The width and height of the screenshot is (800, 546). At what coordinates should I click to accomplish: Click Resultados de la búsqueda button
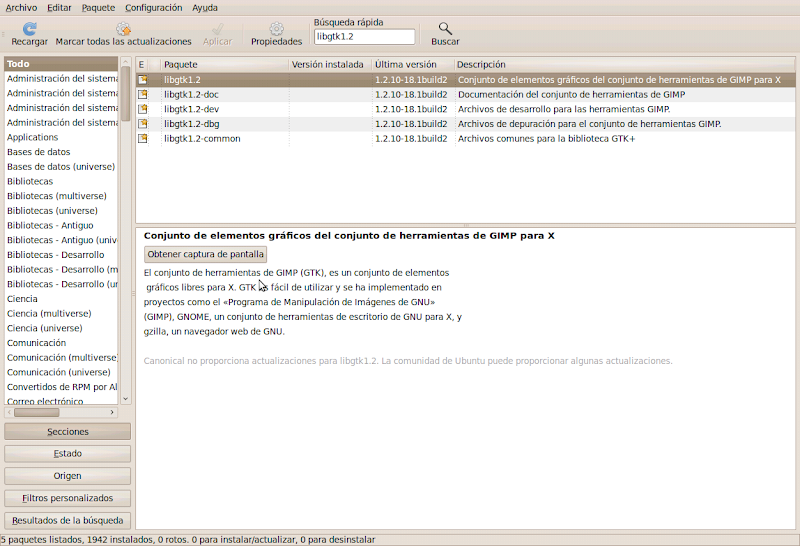tap(67, 520)
